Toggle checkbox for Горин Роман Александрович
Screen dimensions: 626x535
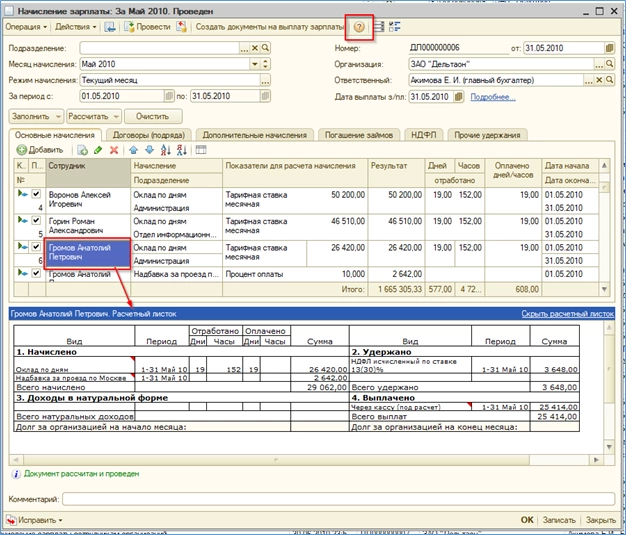36,221
